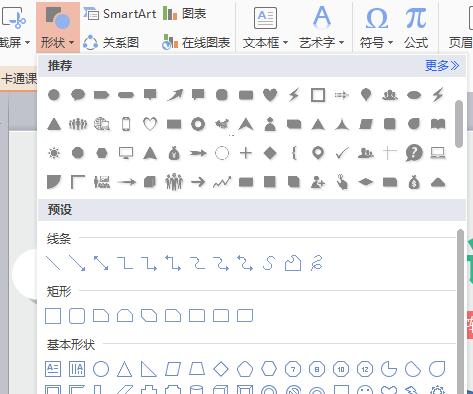Open the 艺术字 word art dropdown
This screenshot has width=473, height=394.
[x=321, y=27]
